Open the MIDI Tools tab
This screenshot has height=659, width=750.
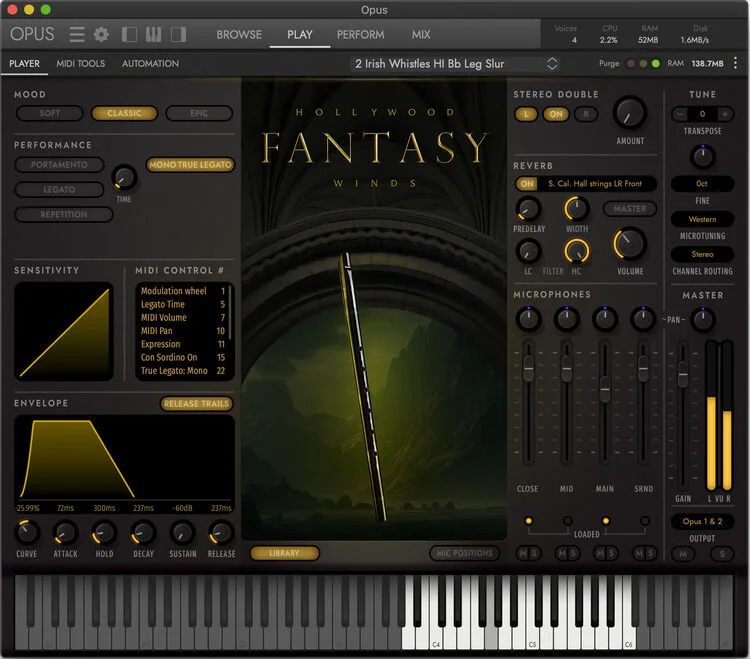pos(80,64)
